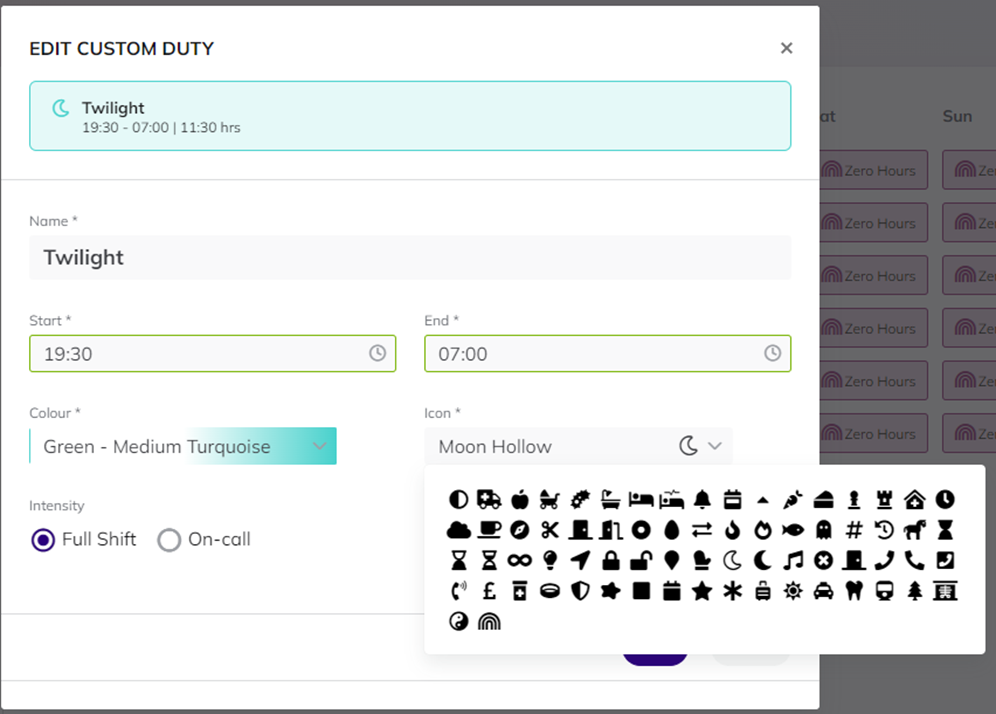Select the apple icon
Viewport: 996px width, 714px height.
(x=520, y=500)
